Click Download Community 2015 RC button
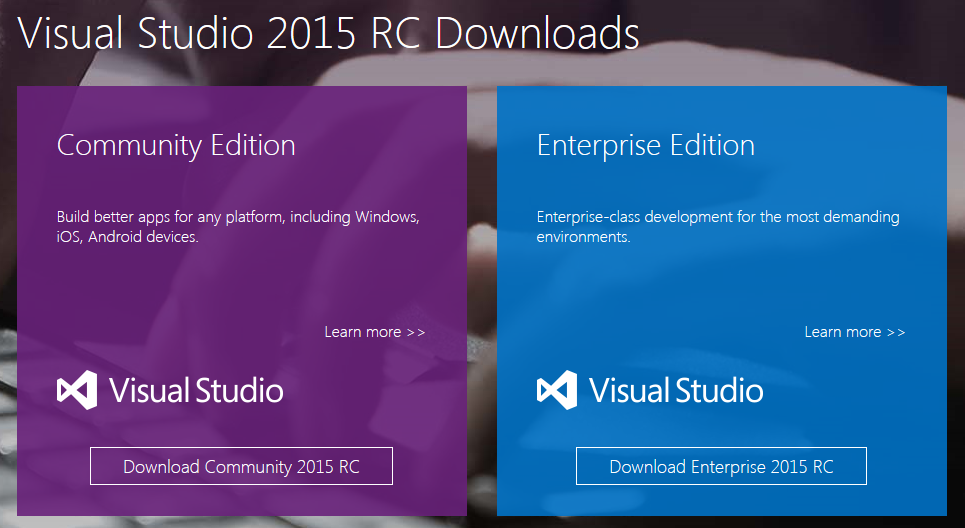Screen dimensions: 965x528 pos(241,466)
